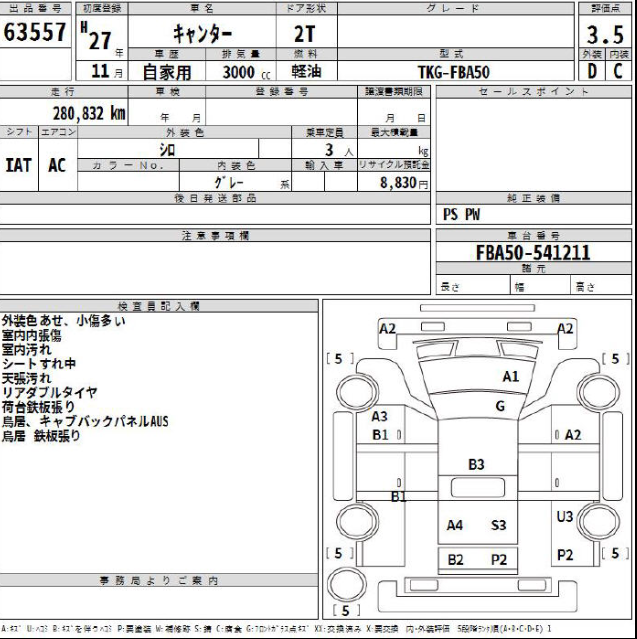Screen dimensions: 637x639
Task: Click the A1 damage mark on the hood
Action: coord(510,377)
